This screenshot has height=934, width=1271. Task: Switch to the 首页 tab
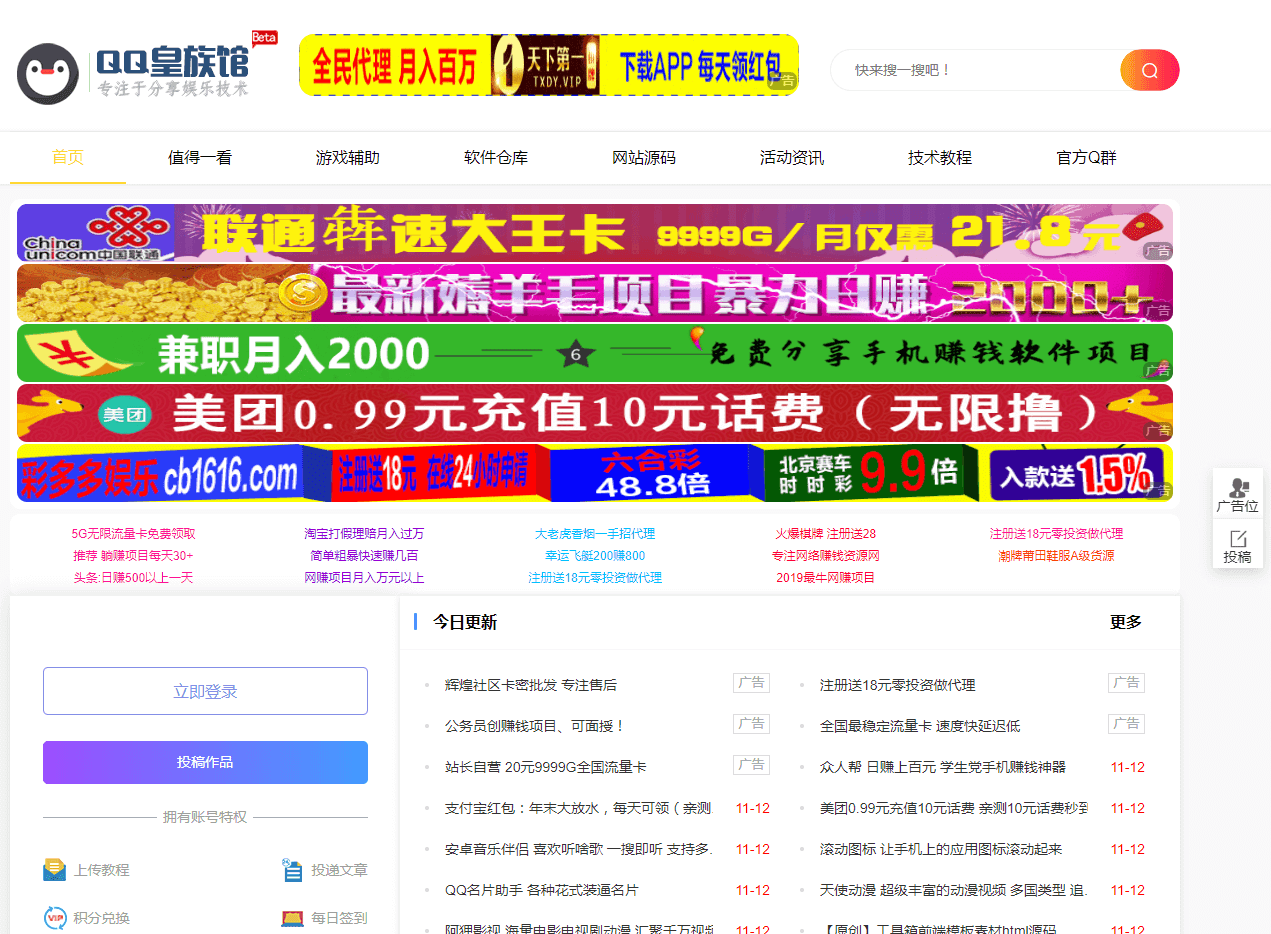pyautogui.click(x=68, y=158)
